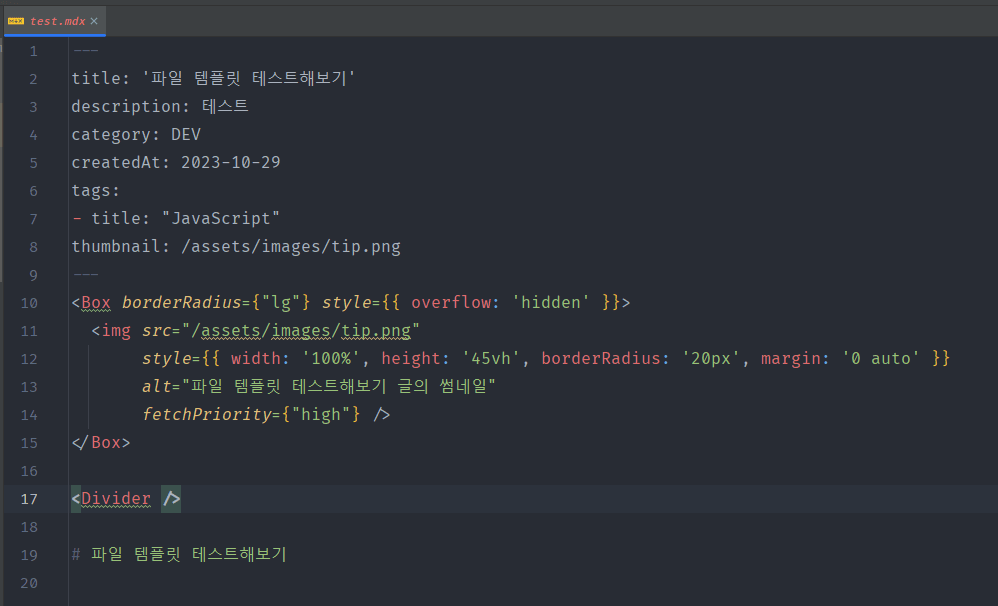Viewport: 998px width, 606px height.
Task: Click the thumbnail path on line 8
Action: click(291, 246)
